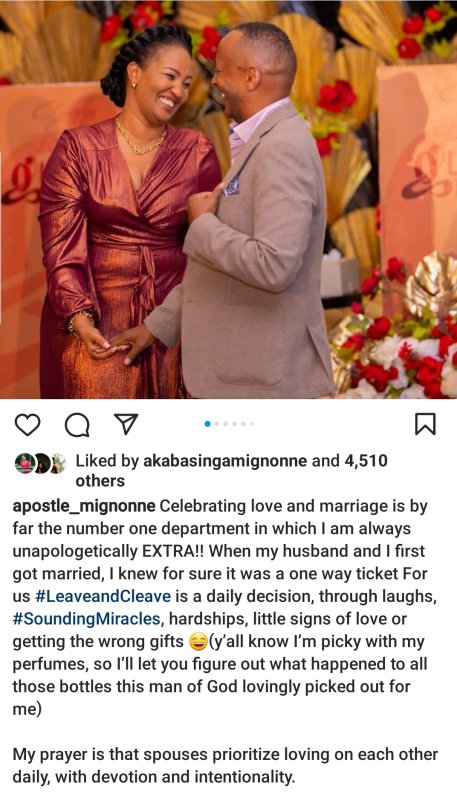Screen dimensions: 457x800
Task: View the list of 4,510 others
Action: click(x=232, y=471)
